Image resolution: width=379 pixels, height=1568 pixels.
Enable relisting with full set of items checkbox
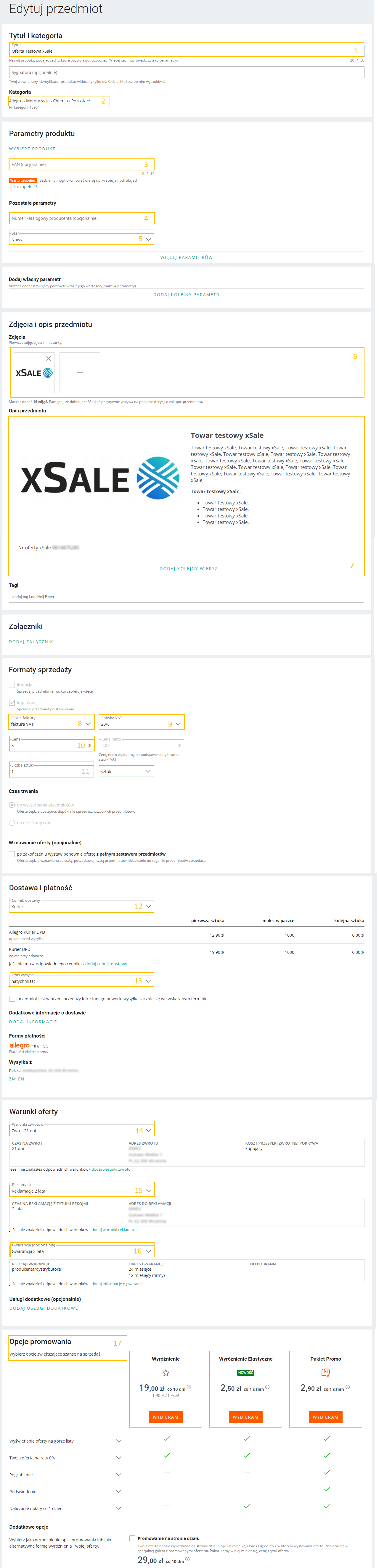pos(12,854)
